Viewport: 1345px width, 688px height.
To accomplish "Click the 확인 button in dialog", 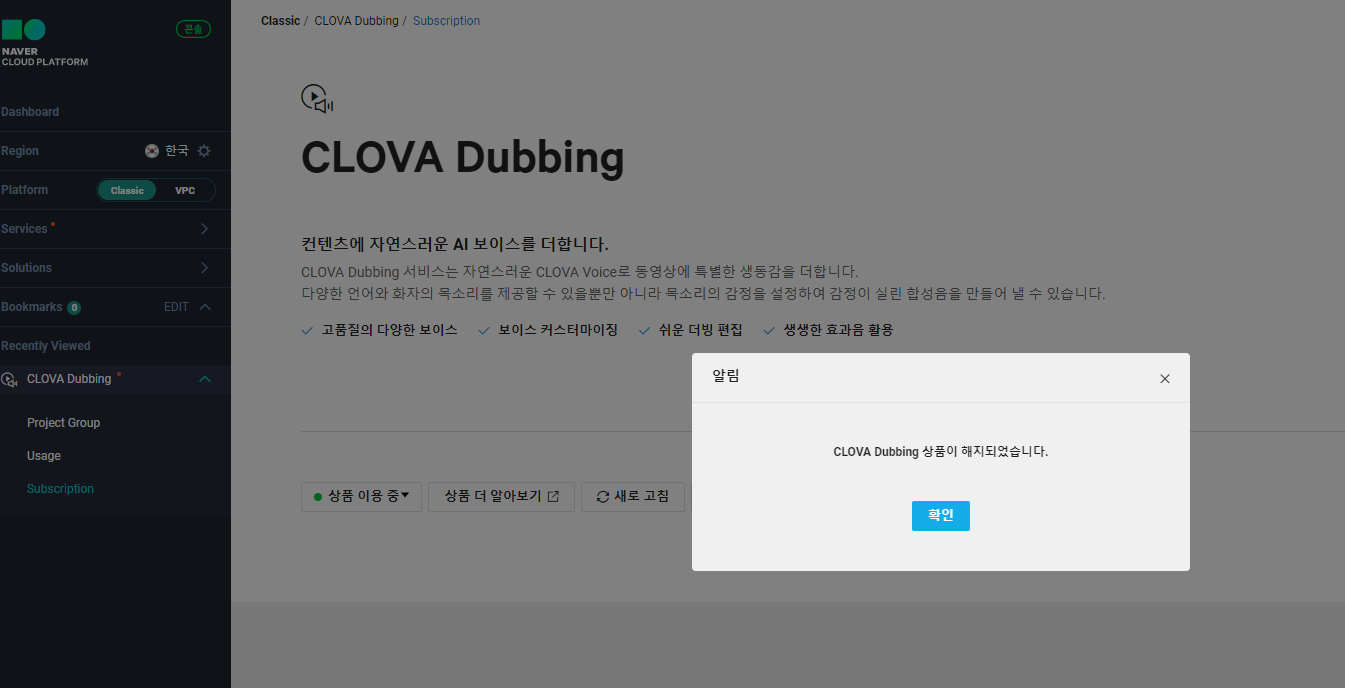I will click(941, 516).
